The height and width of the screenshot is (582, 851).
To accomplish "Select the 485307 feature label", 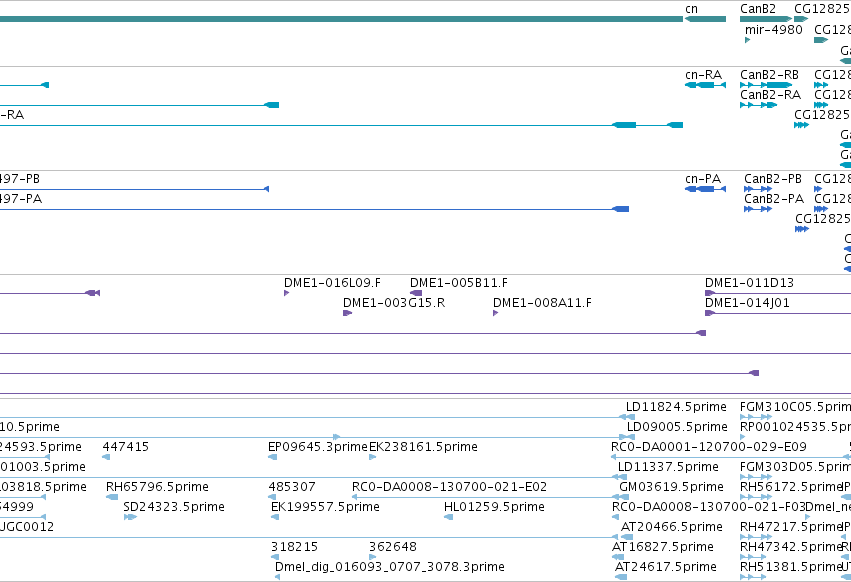I will [x=293, y=488].
